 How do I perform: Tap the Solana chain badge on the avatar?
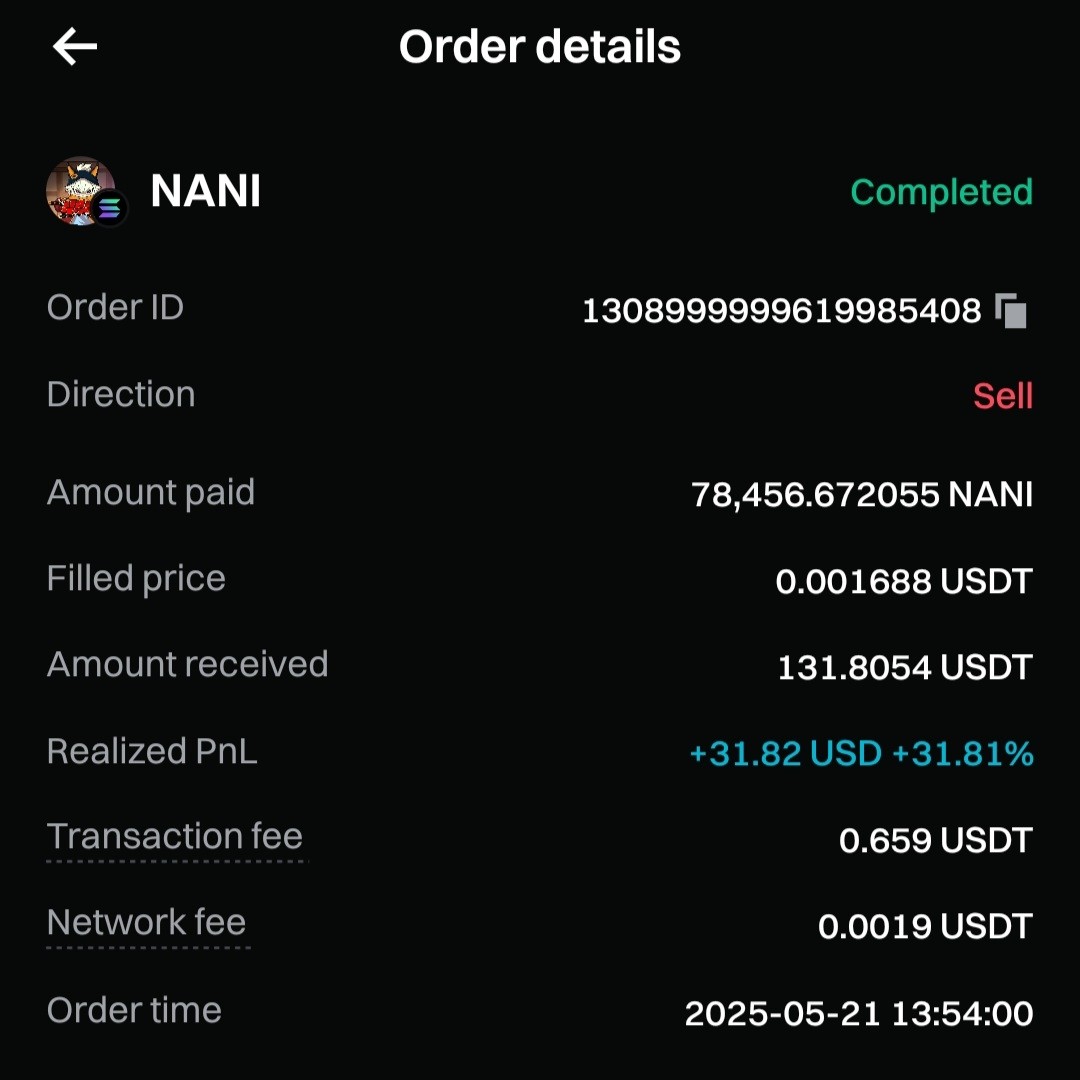110,207
